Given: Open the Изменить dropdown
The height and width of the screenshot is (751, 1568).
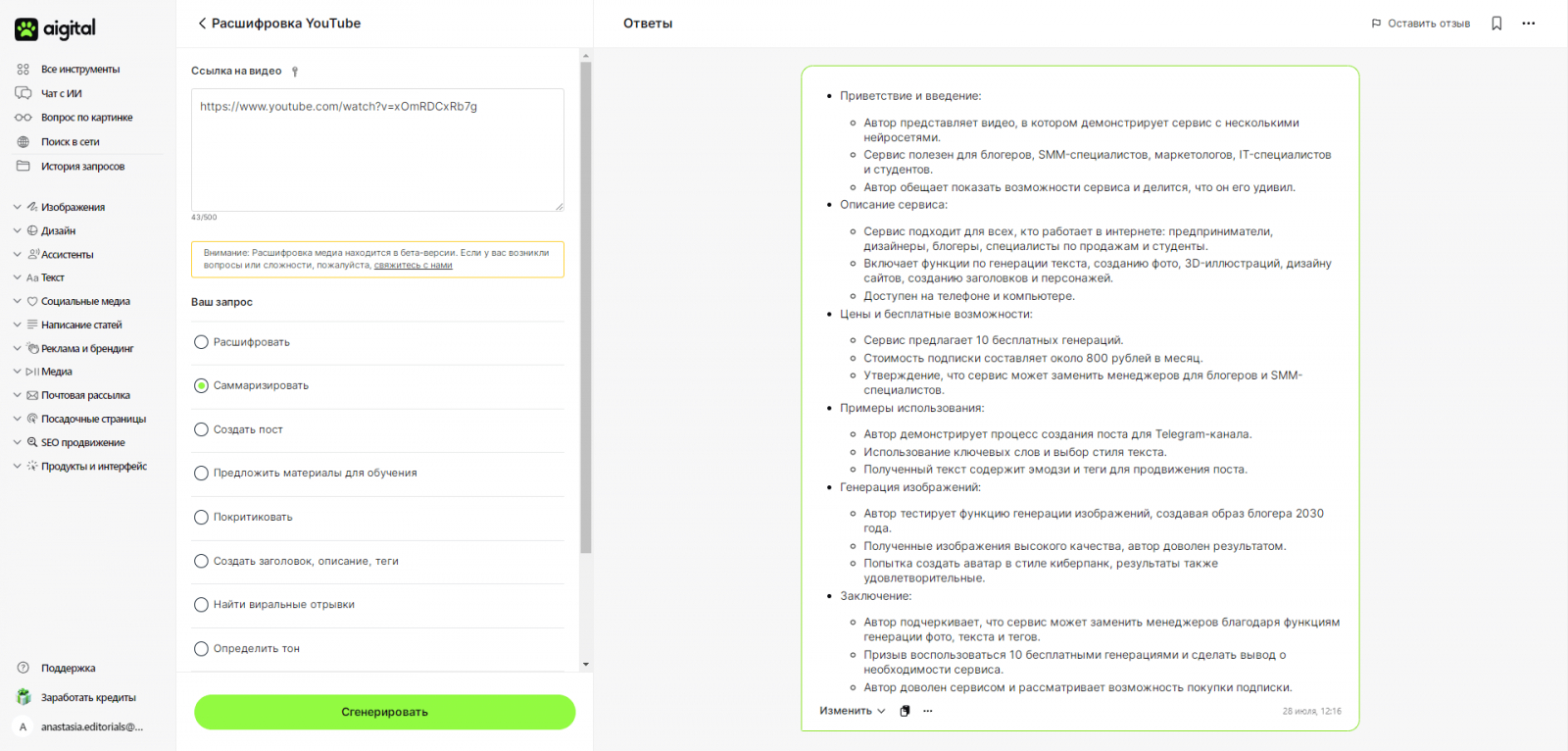Looking at the screenshot, I should tap(853, 711).
